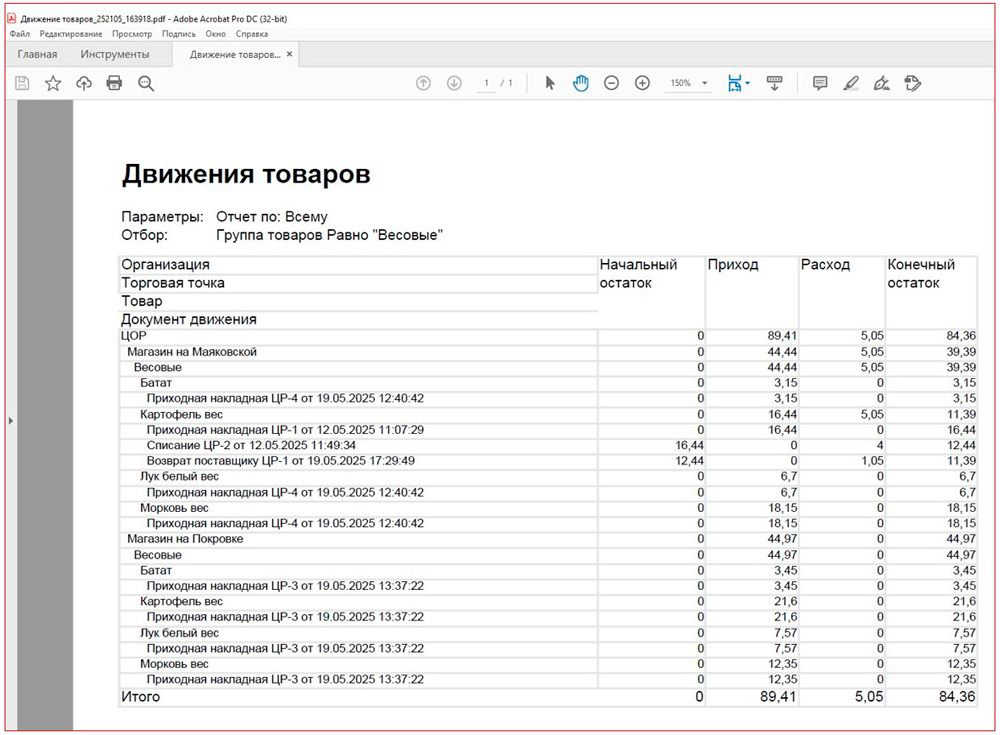The width and height of the screenshot is (1000, 735).
Task: Click the upload to cloud icon
Action: coord(84,83)
